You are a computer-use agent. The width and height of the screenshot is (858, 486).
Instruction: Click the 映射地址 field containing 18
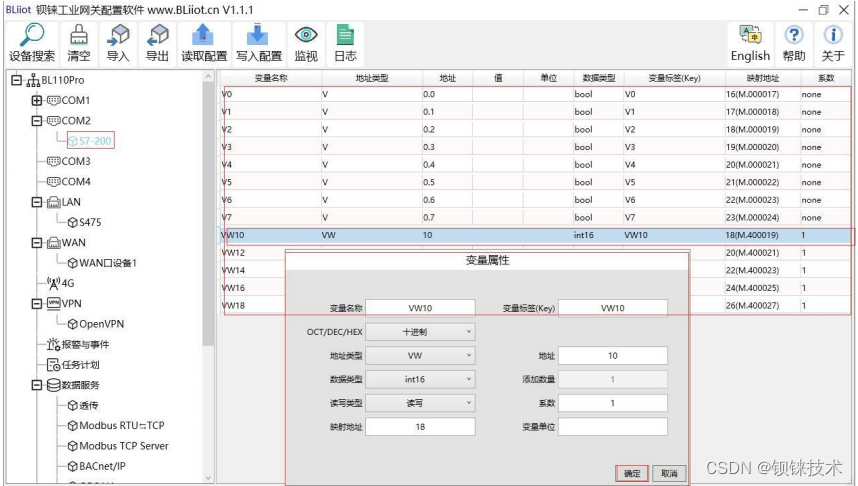[x=420, y=427]
